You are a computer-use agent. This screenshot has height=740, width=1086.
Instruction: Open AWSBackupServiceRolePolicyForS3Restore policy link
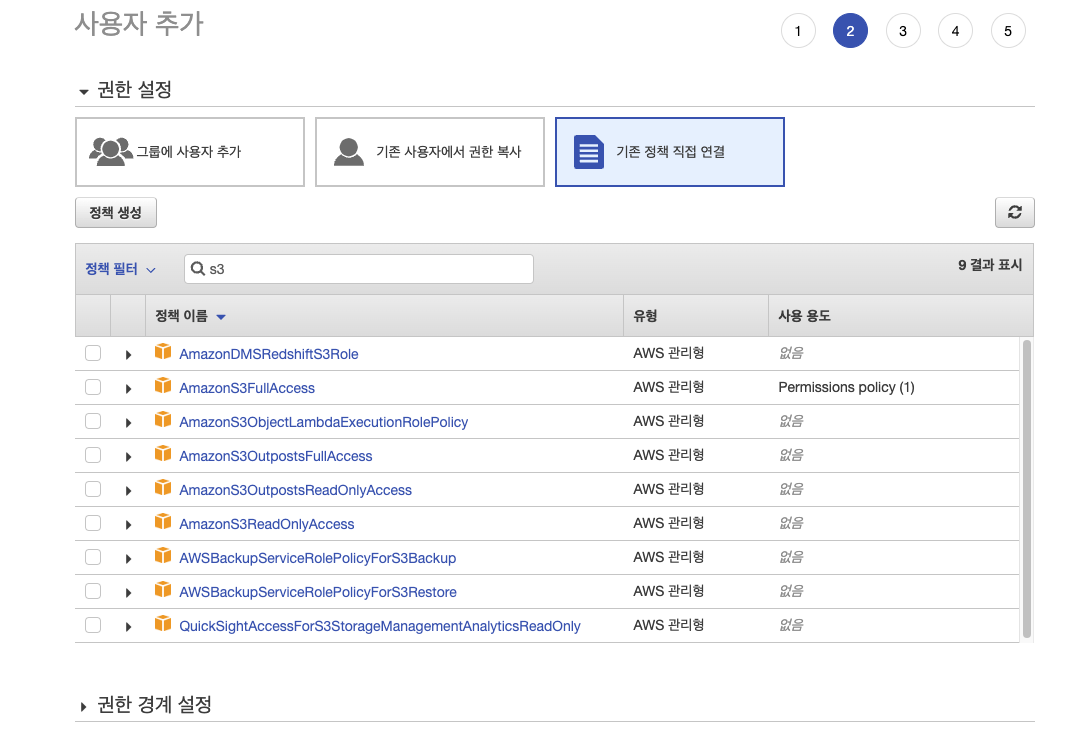(x=318, y=592)
